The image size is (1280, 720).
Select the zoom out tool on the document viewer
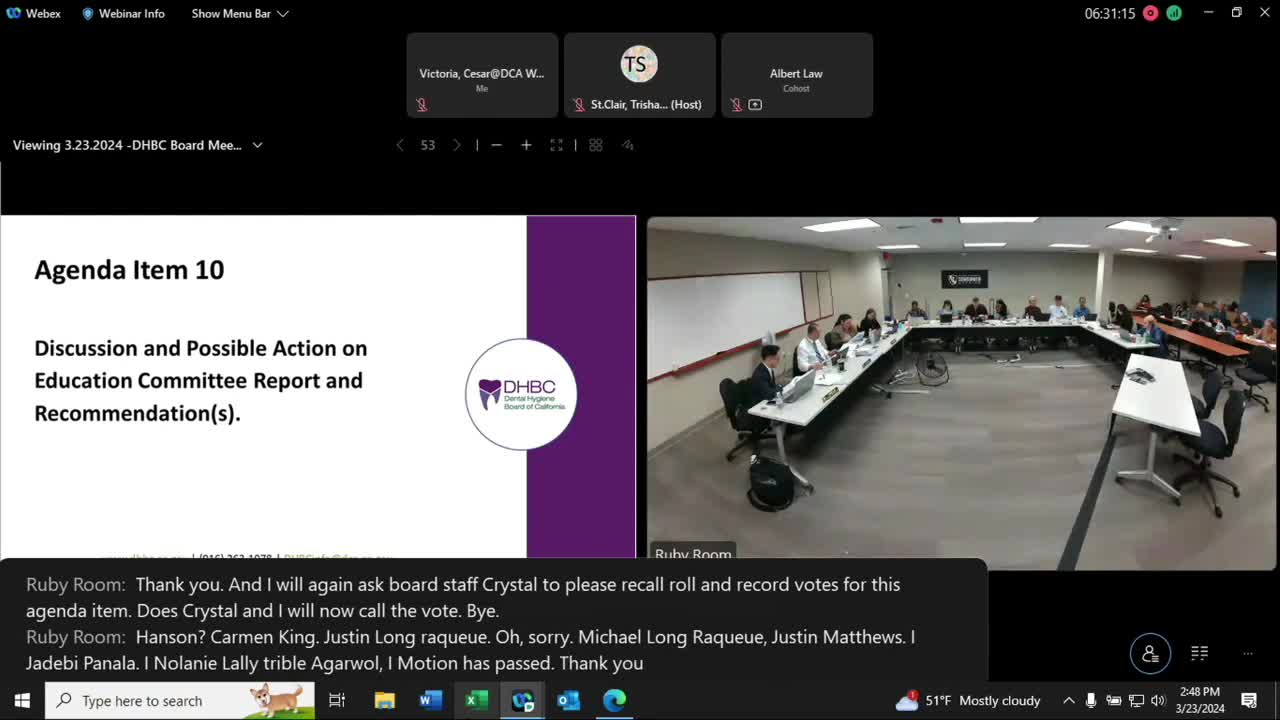coord(496,145)
